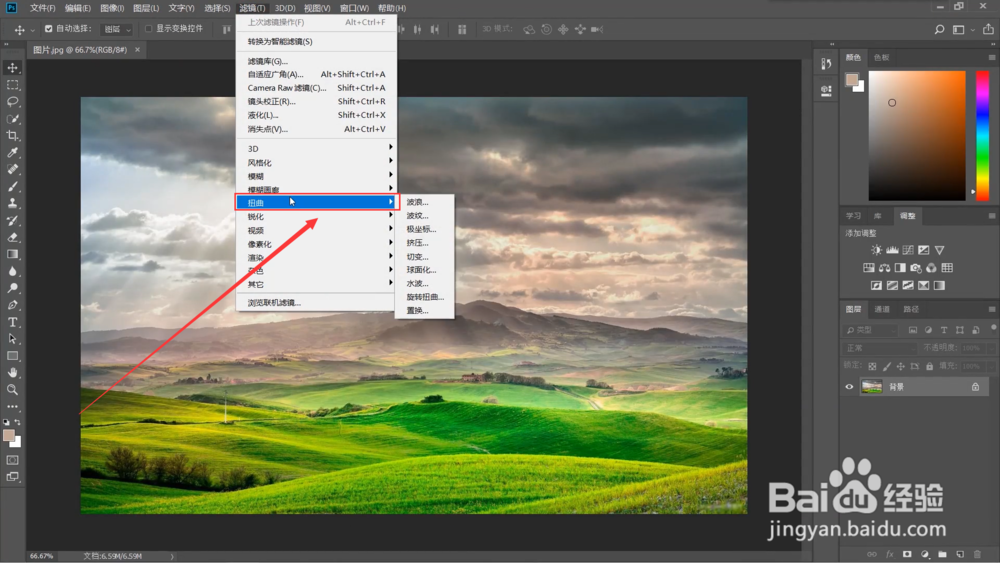Open the auto-select 图层 dropdown
Viewport: 1000px width, 563px height.
pyautogui.click(x=117, y=29)
